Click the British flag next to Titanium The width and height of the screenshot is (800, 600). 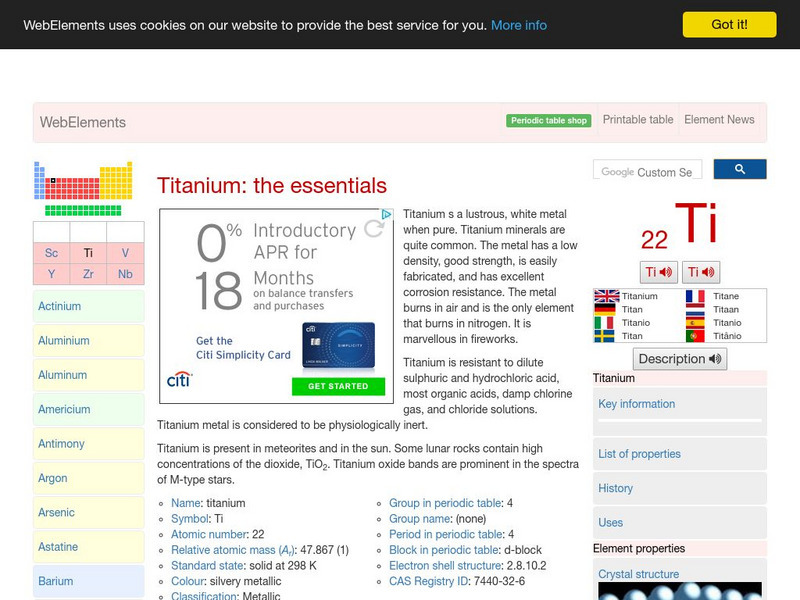pos(605,297)
